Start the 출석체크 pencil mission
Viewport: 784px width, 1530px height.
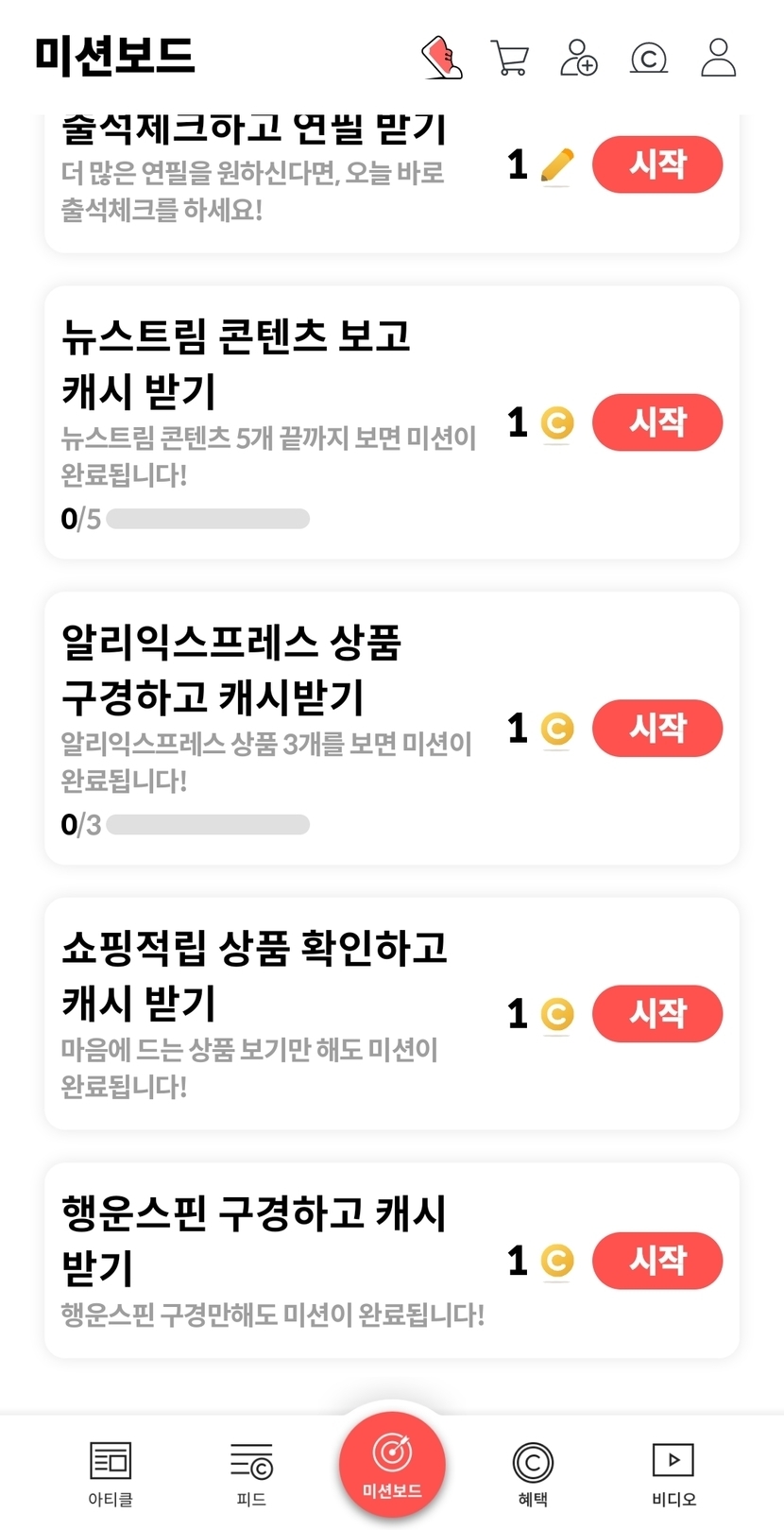[x=657, y=164]
